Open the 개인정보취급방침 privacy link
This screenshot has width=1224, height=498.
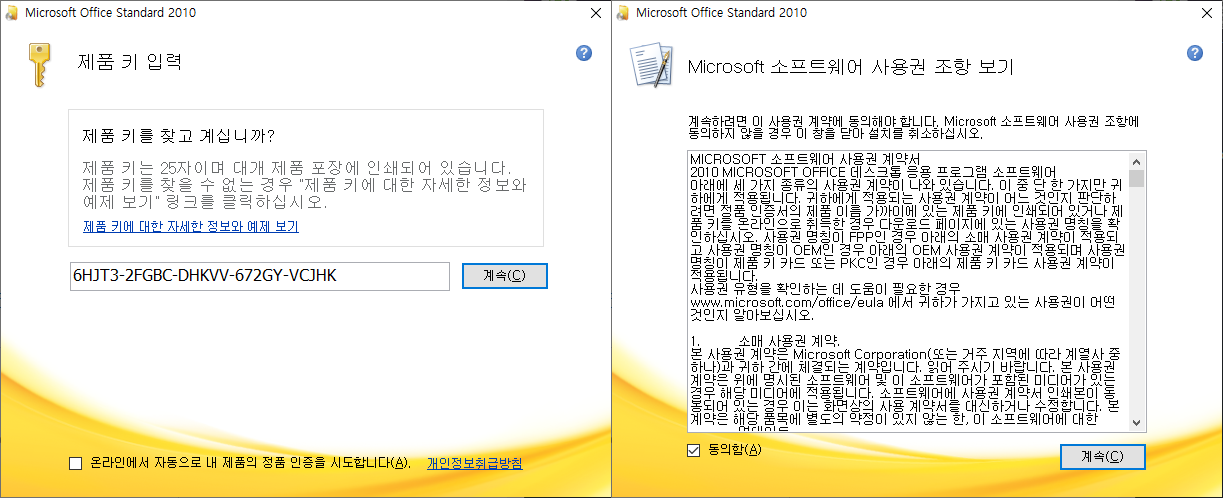(x=474, y=463)
